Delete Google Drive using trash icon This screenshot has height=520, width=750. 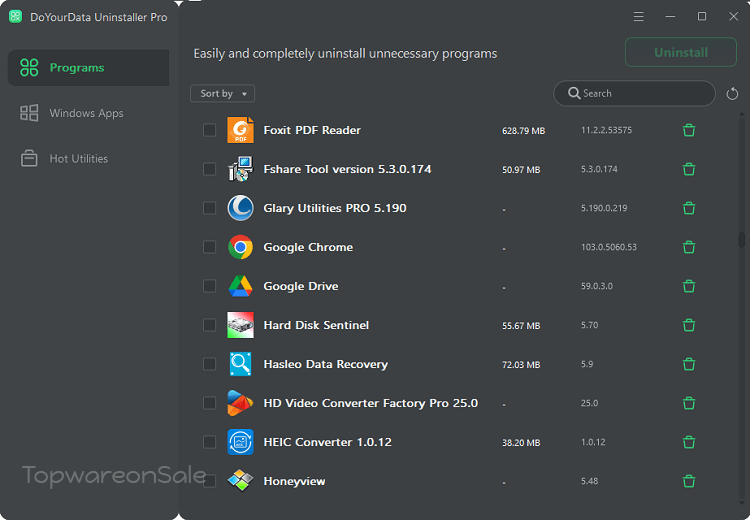pos(689,286)
